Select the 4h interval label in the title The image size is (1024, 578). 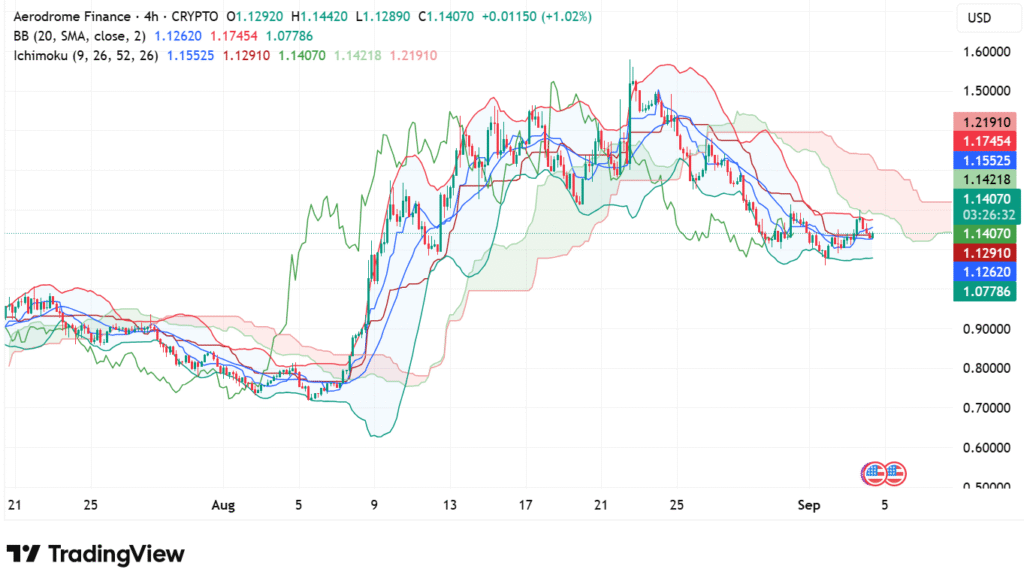point(151,17)
